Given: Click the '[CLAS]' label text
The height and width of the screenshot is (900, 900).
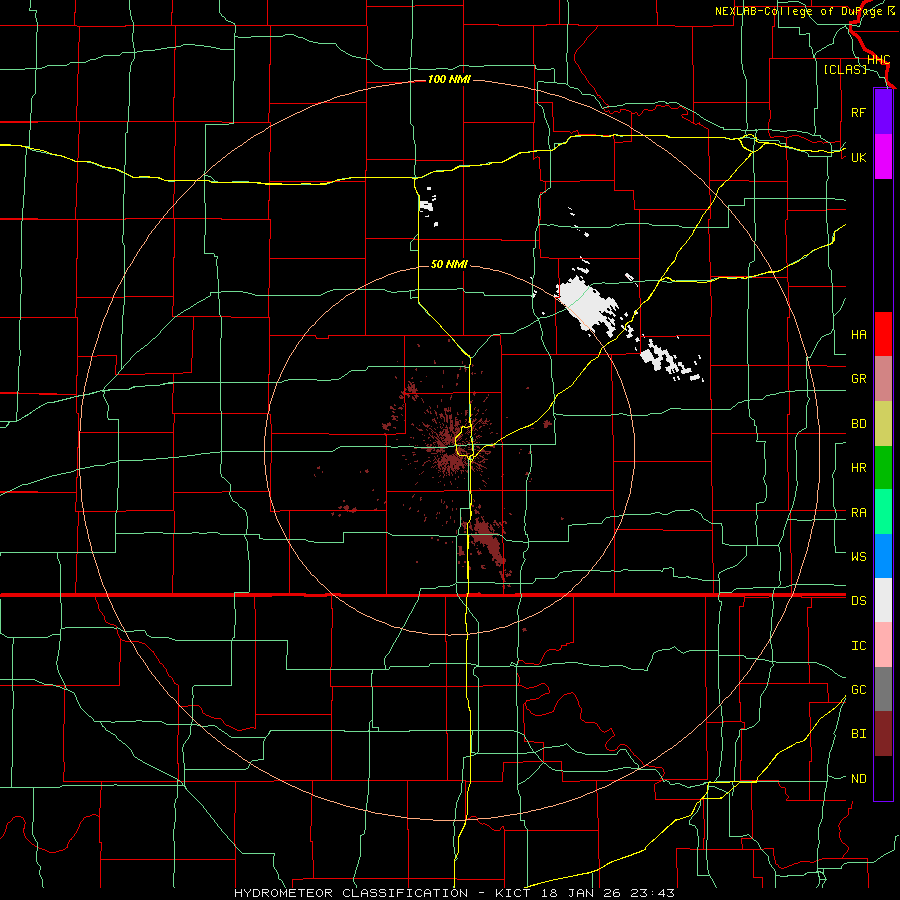Looking at the screenshot, I should coord(845,69).
